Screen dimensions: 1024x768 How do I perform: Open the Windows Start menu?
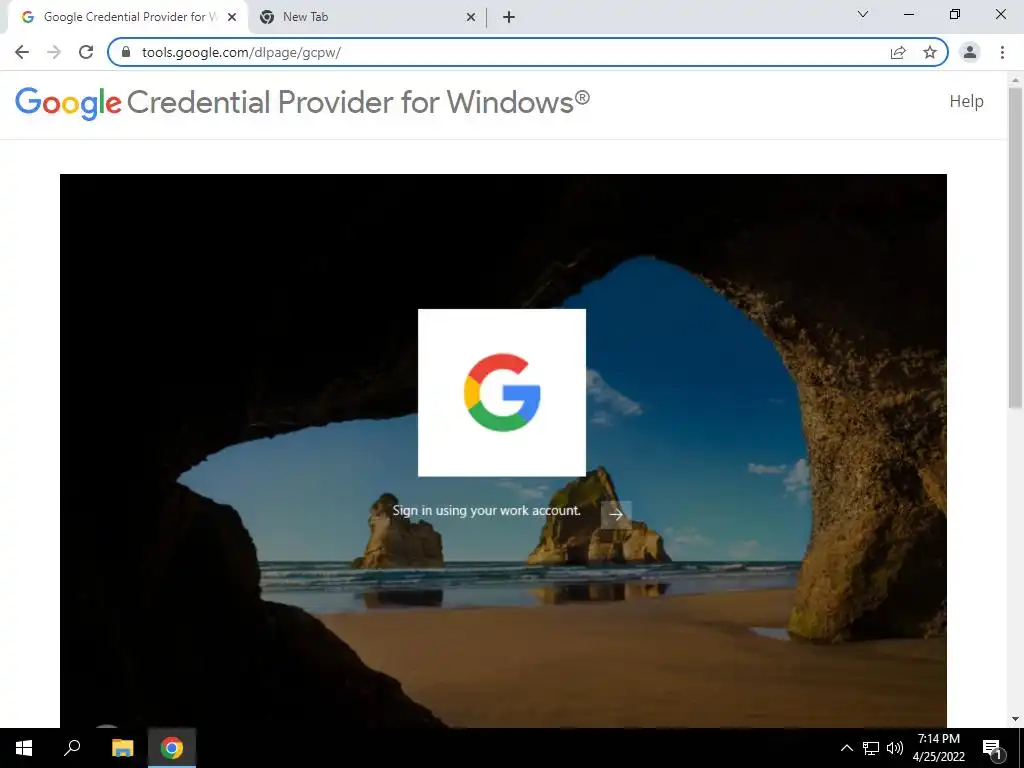coord(24,748)
